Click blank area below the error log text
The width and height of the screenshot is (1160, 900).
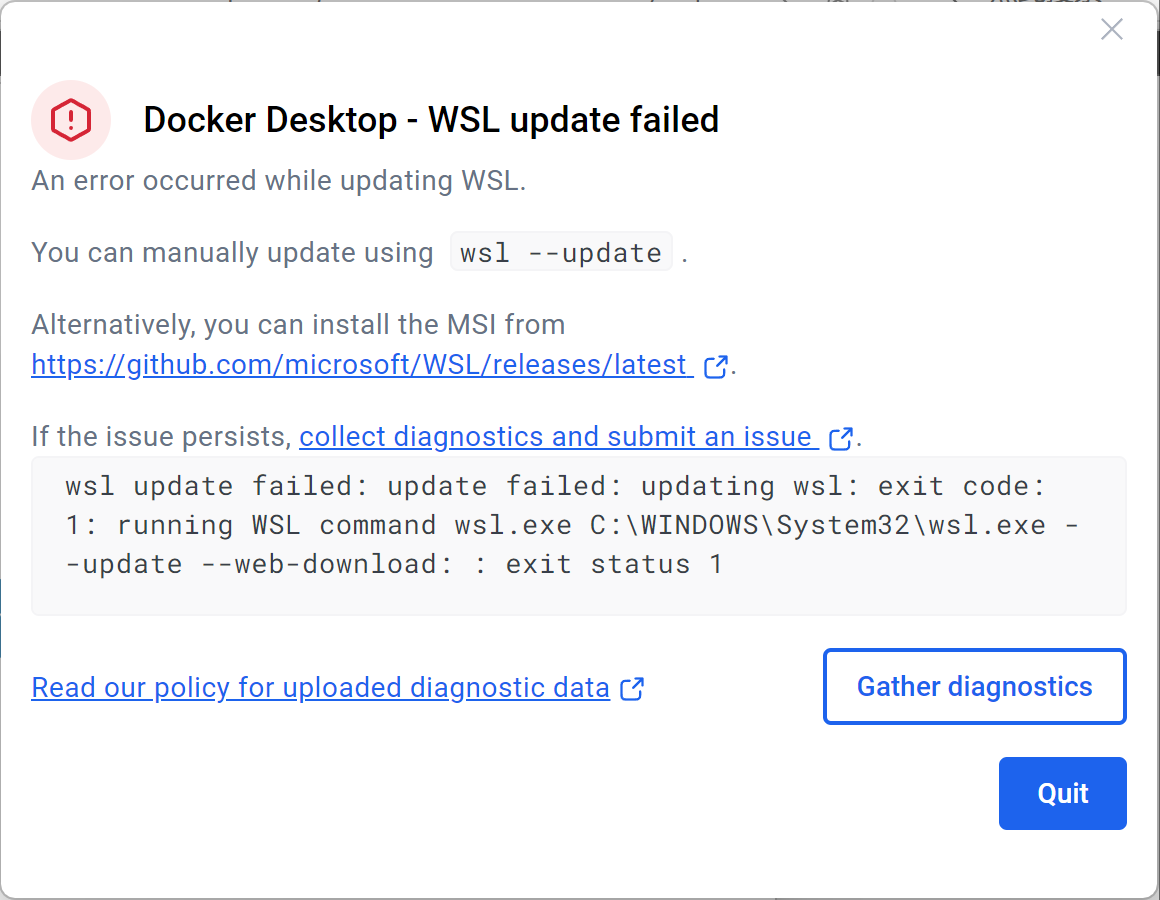click(579, 597)
